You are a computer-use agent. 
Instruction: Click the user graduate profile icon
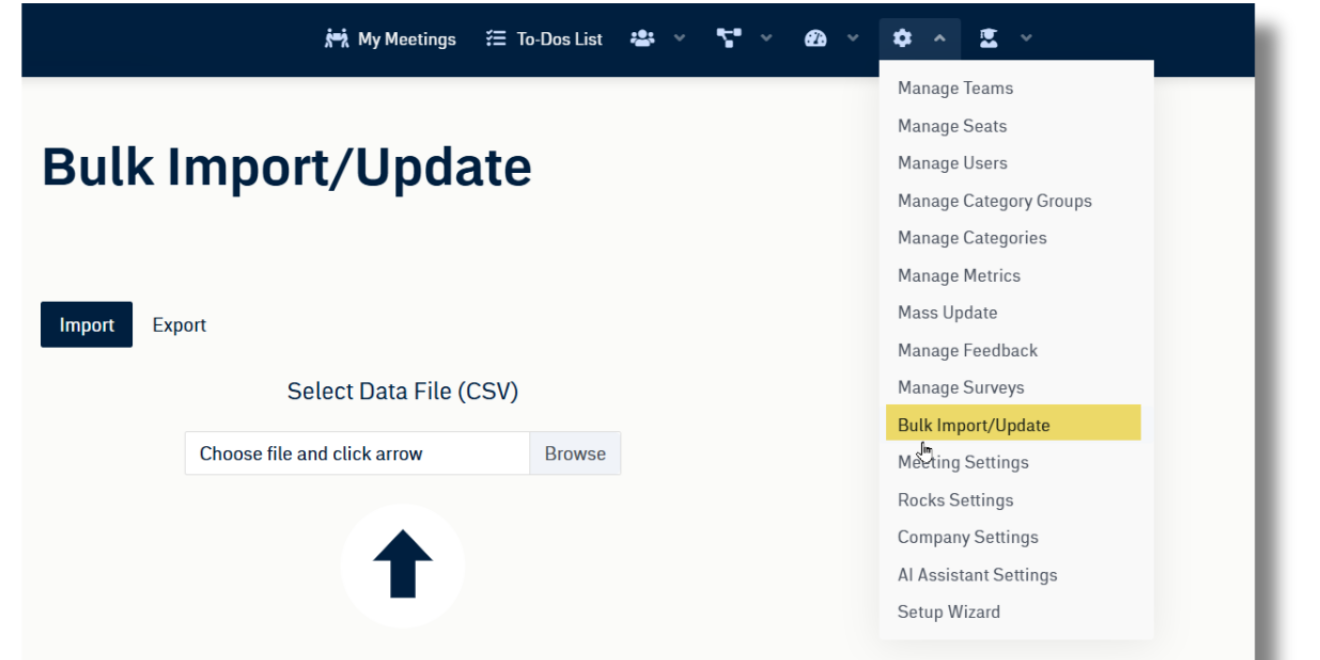point(989,39)
